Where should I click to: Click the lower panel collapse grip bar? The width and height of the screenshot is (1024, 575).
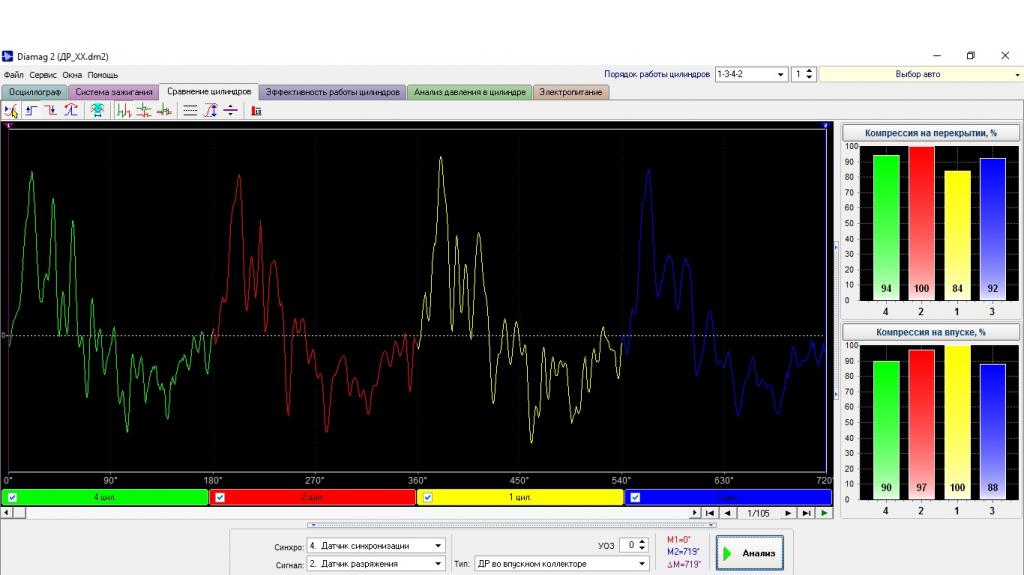coord(512,525)
